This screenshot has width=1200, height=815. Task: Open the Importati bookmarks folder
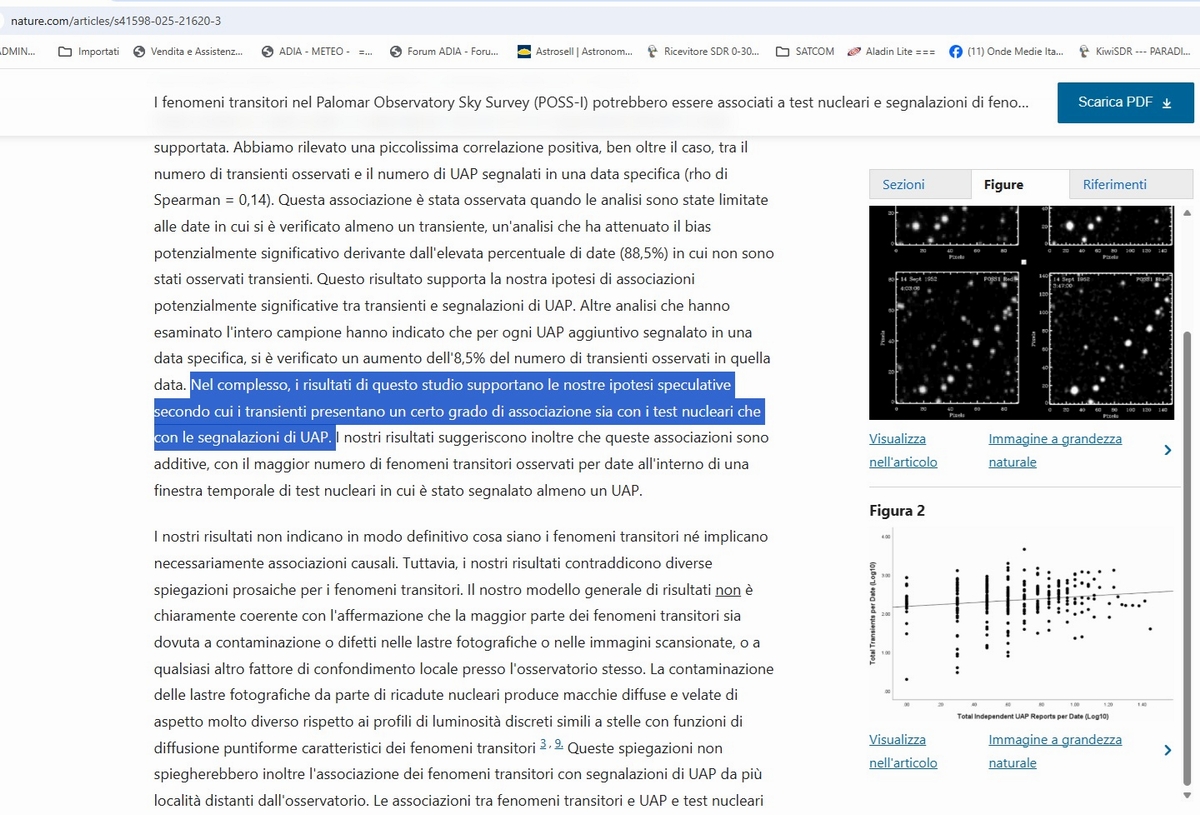89,51
